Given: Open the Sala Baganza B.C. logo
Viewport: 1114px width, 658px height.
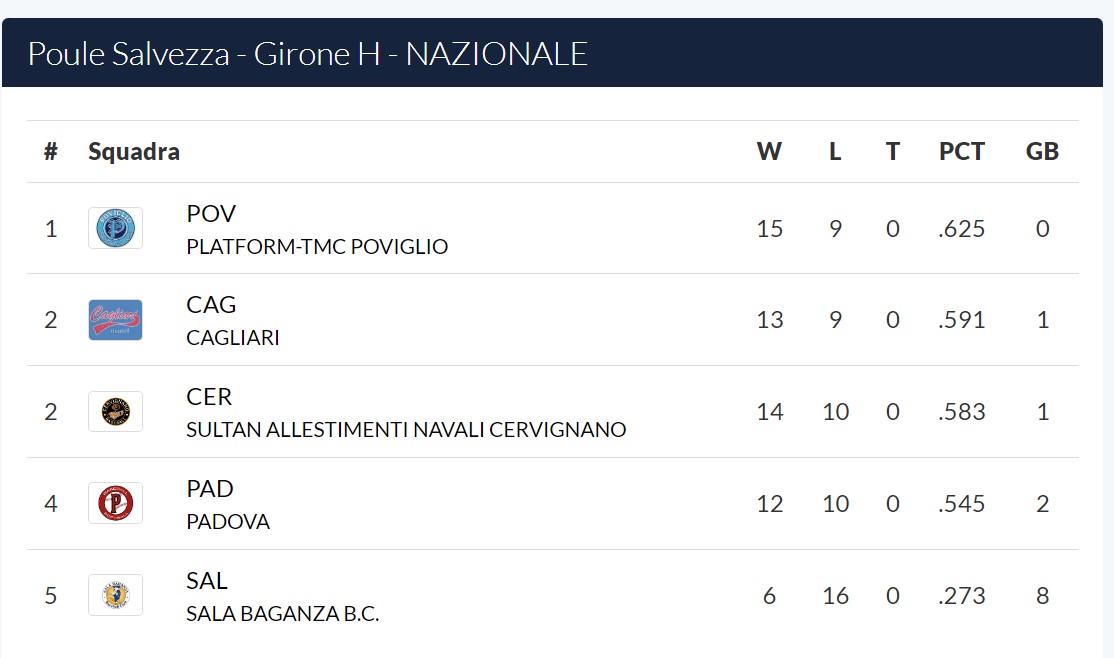Looking at the screenshot, I should coord(115,595).
